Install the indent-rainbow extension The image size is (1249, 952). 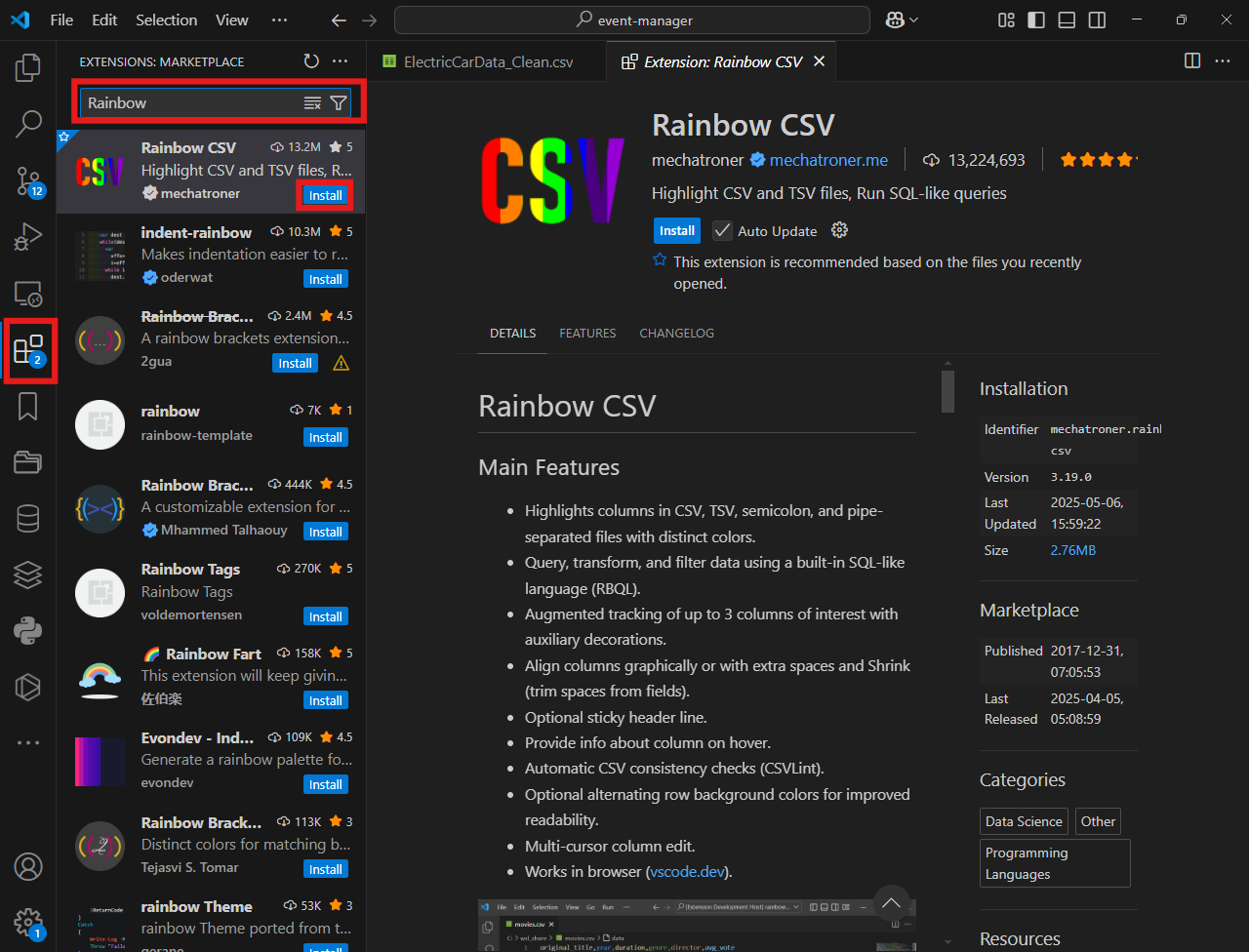pyautogui.click(x=325, y=279)
